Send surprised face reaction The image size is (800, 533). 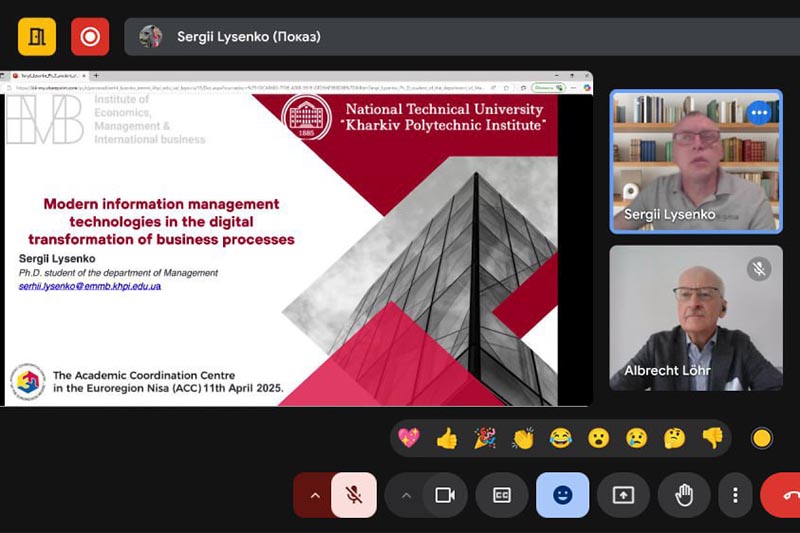598,438
